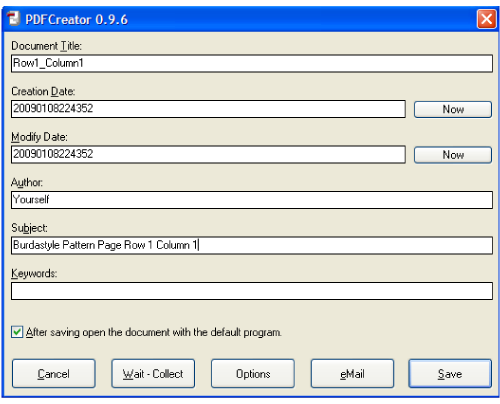Uncheck open document after saving option
This screenshot has height=404, width=500.
17,332
